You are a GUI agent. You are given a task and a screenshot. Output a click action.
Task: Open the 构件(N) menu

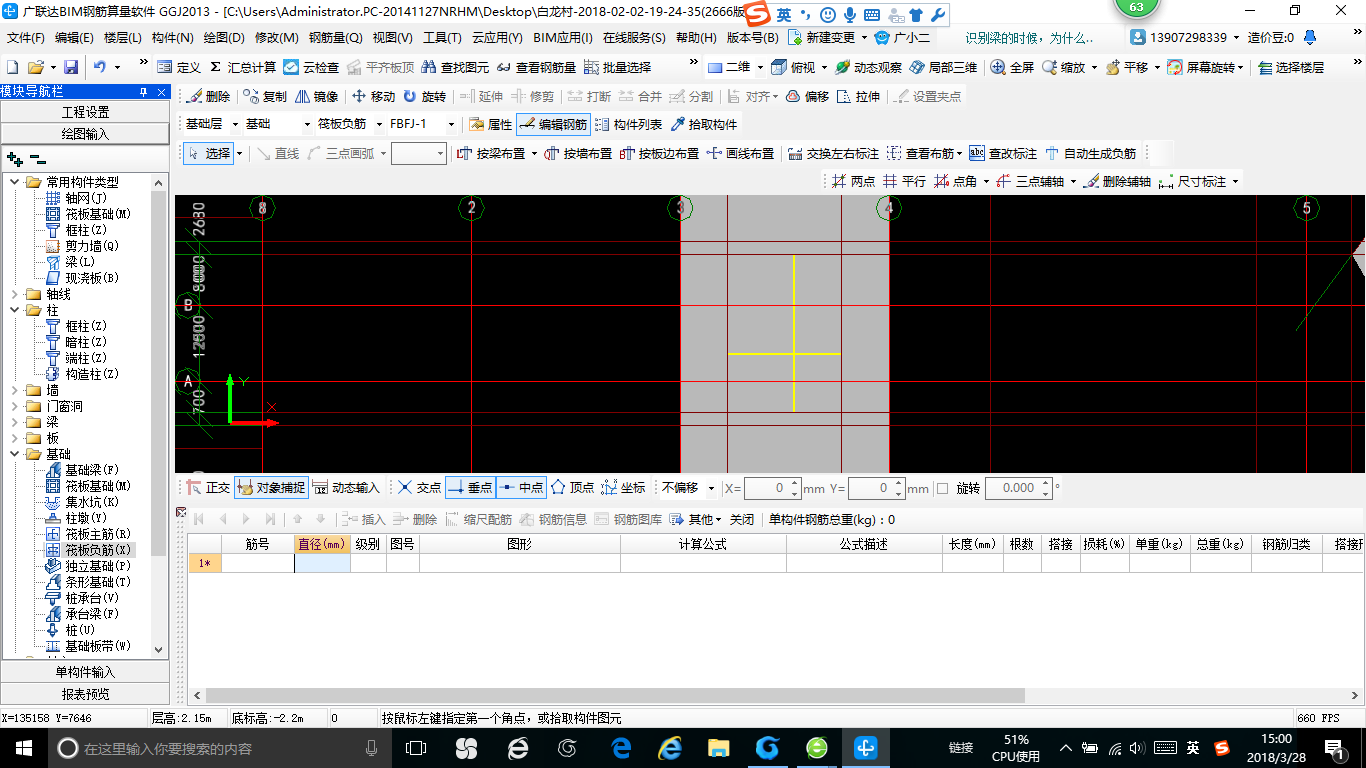[x=172, y=38]
